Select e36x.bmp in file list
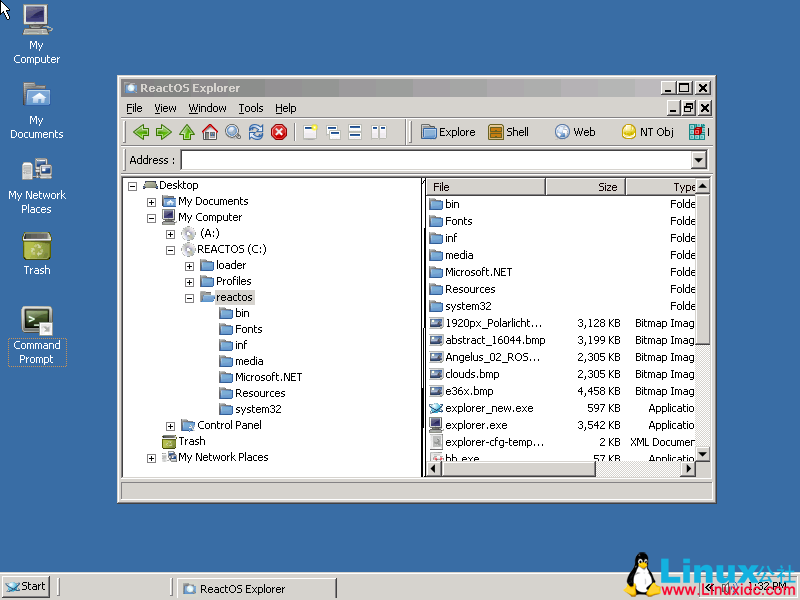The width and height of the screenshot is (800, 600). [x=462, y=391]
